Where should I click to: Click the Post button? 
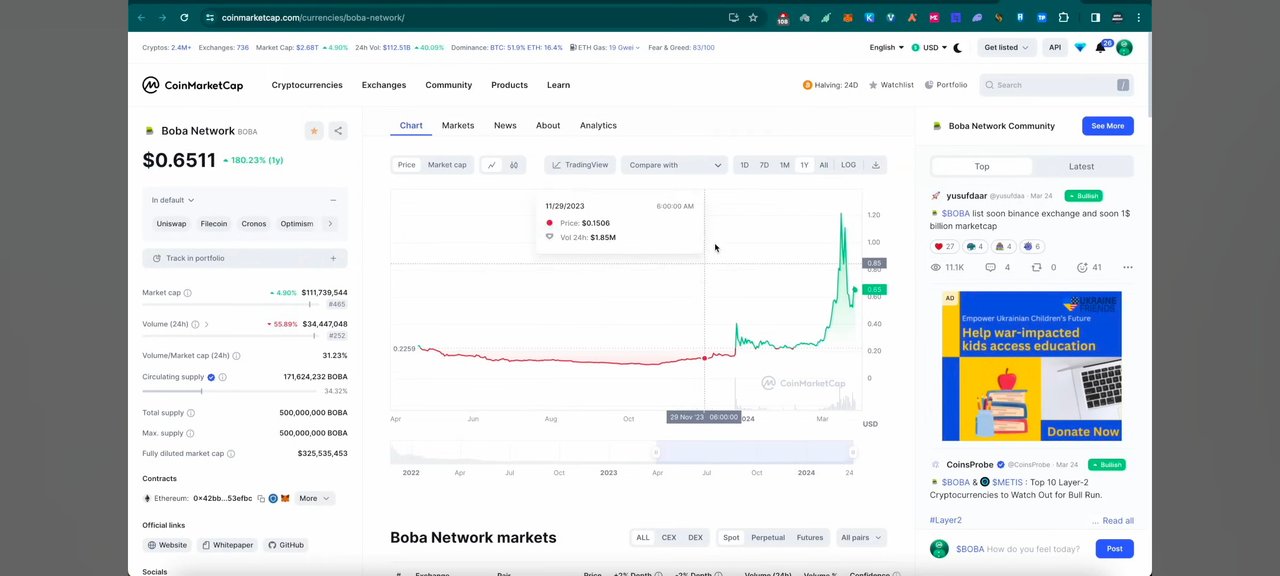[1114, 549]
